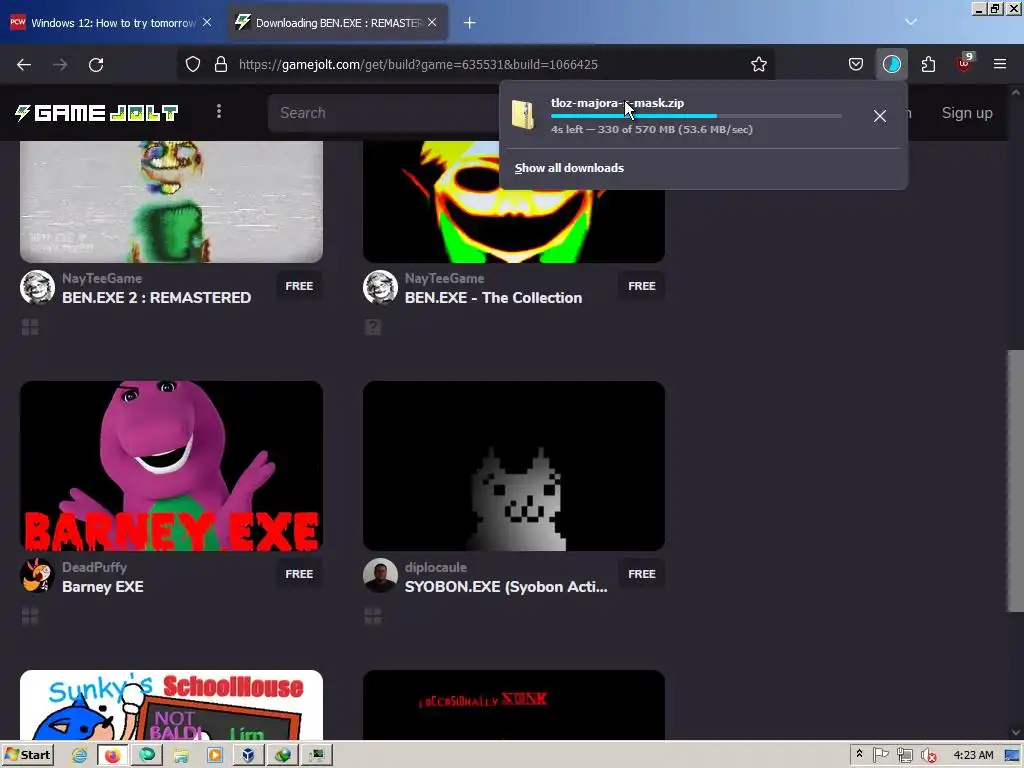Open a new browser tab
The width and height of the screenshot is (1024, 768).
tap(470, 23)
